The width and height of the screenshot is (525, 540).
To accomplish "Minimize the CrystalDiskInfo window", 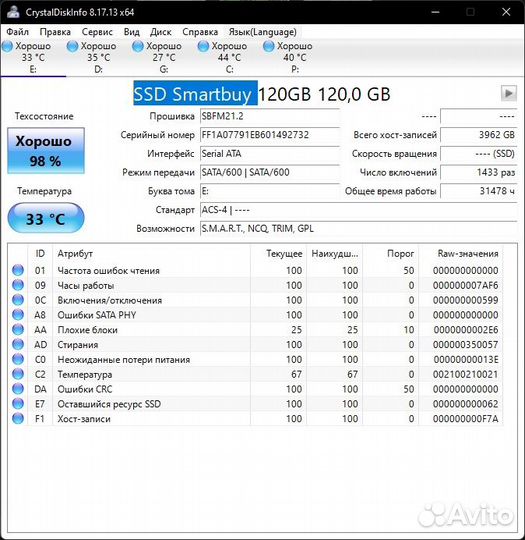I will [x=435, y=12].
